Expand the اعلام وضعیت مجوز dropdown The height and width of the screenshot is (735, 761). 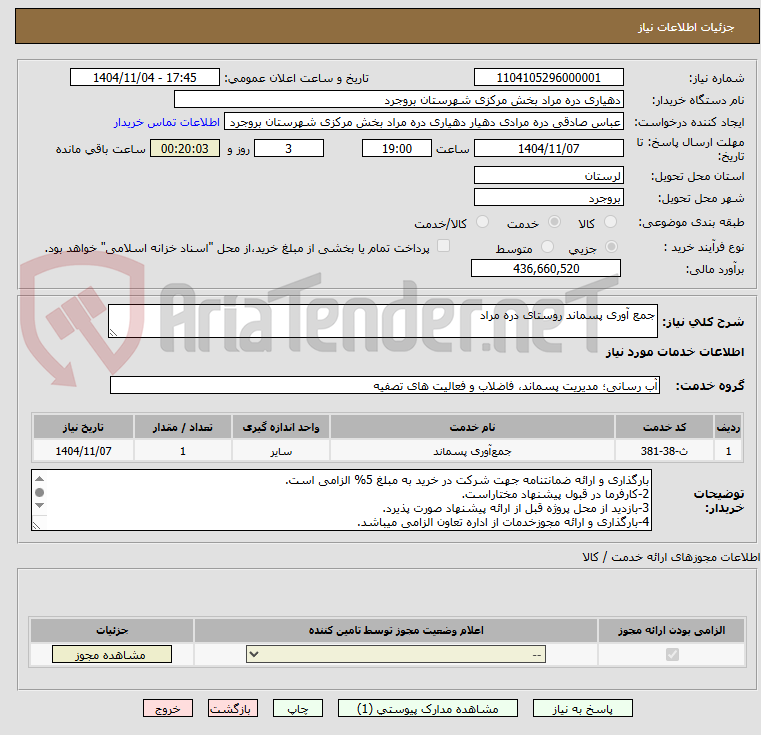tap(396, 654)
